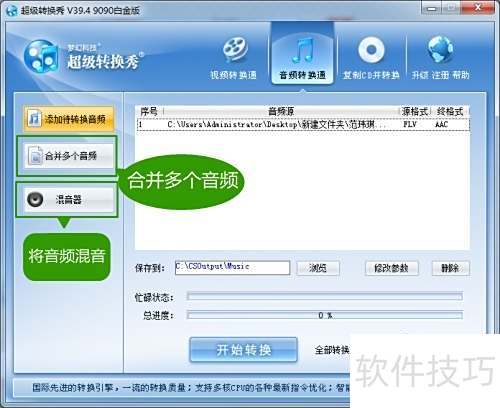Click the 浏览 browse button
The height and width of the screenshot is (408, 500).
point(318,268)
